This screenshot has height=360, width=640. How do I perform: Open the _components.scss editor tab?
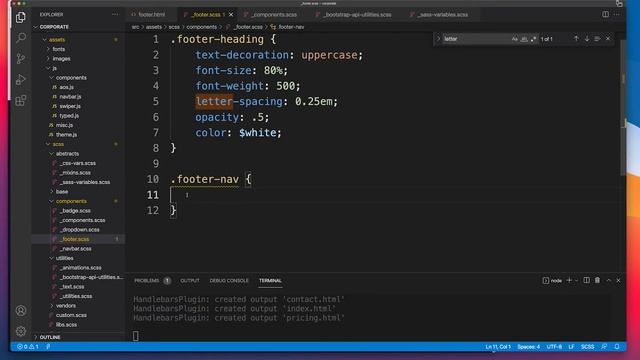tap(273, 14)
